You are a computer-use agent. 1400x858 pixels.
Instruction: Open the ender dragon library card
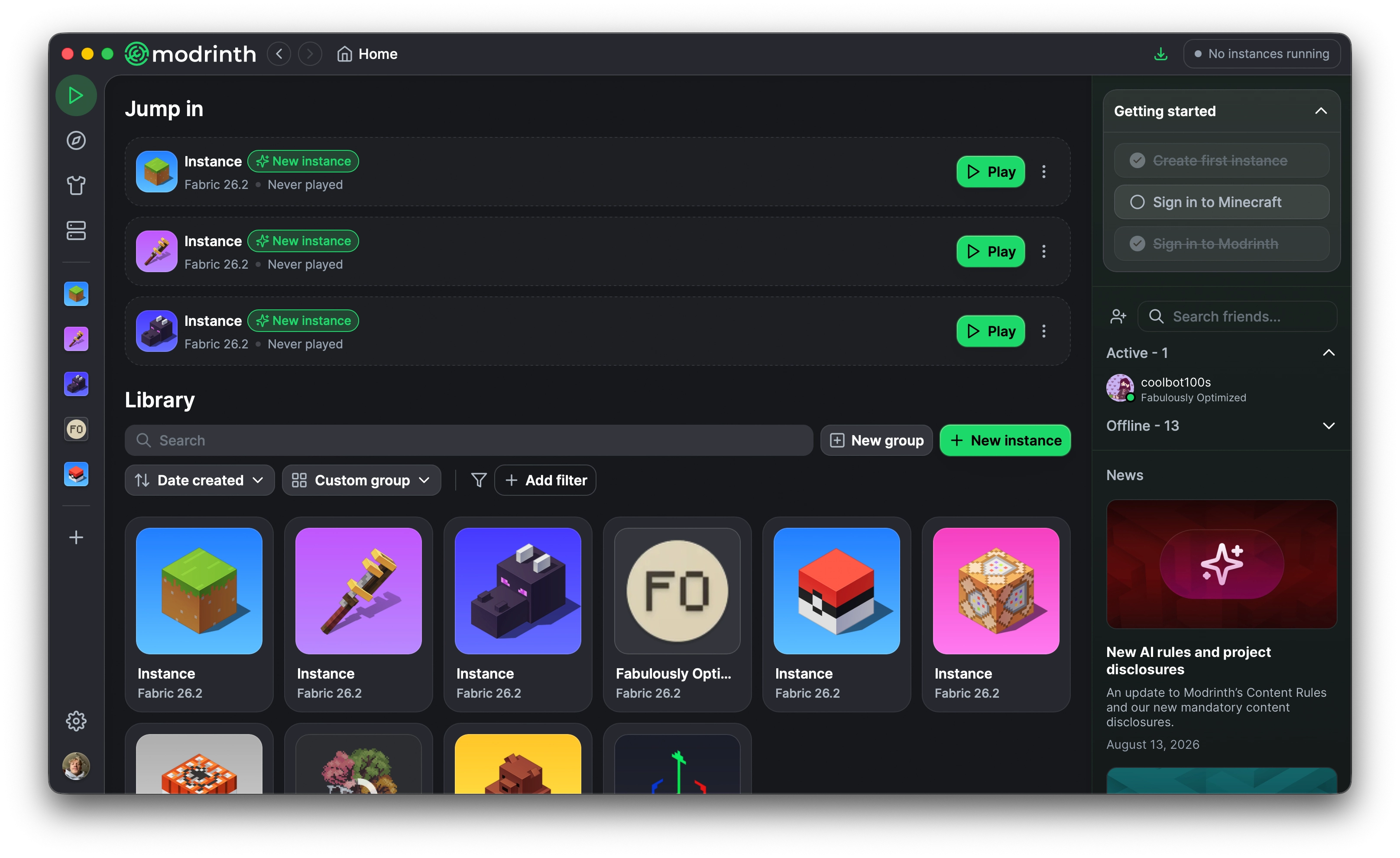[518, 614]
